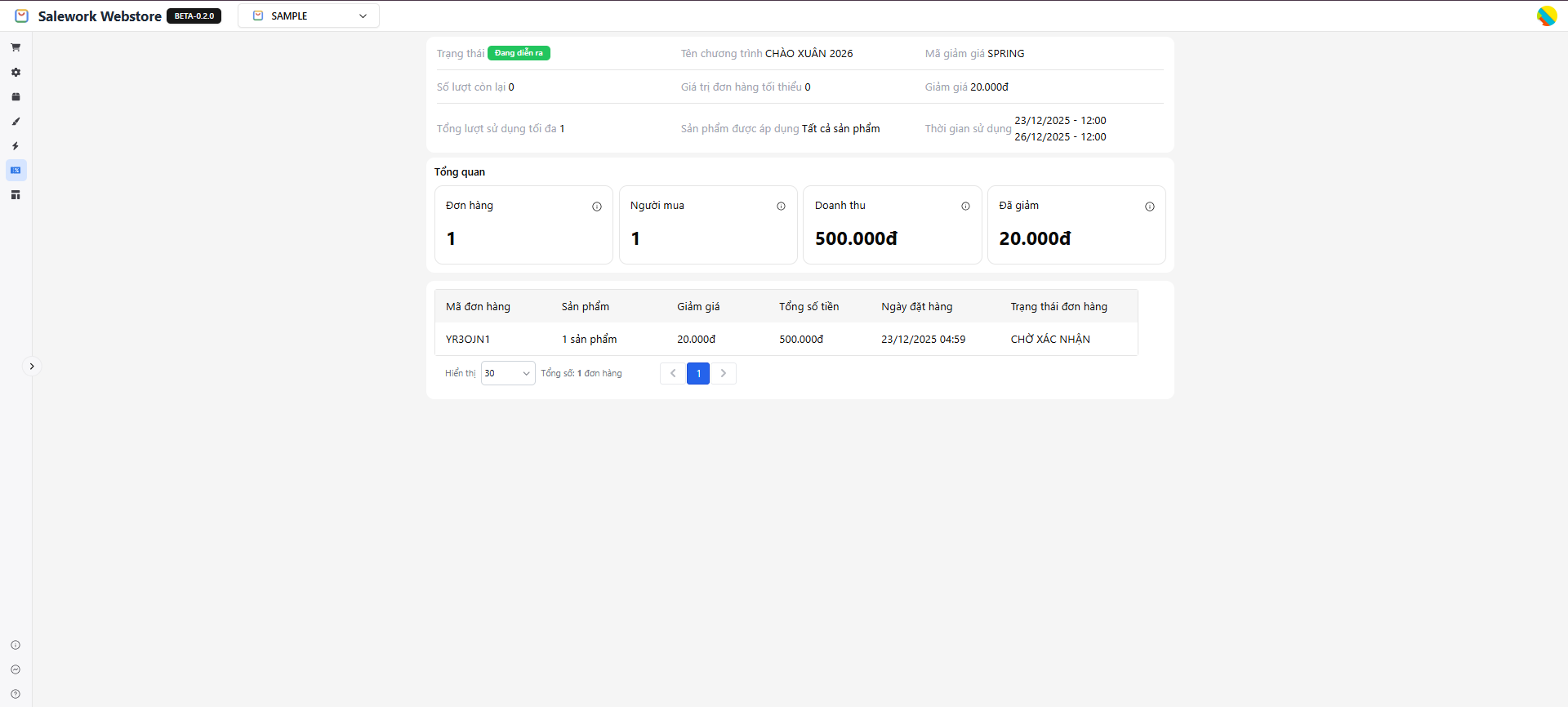Open the Hiển thị page size dropdown
1568x707 pixels.
coord(507,373)
